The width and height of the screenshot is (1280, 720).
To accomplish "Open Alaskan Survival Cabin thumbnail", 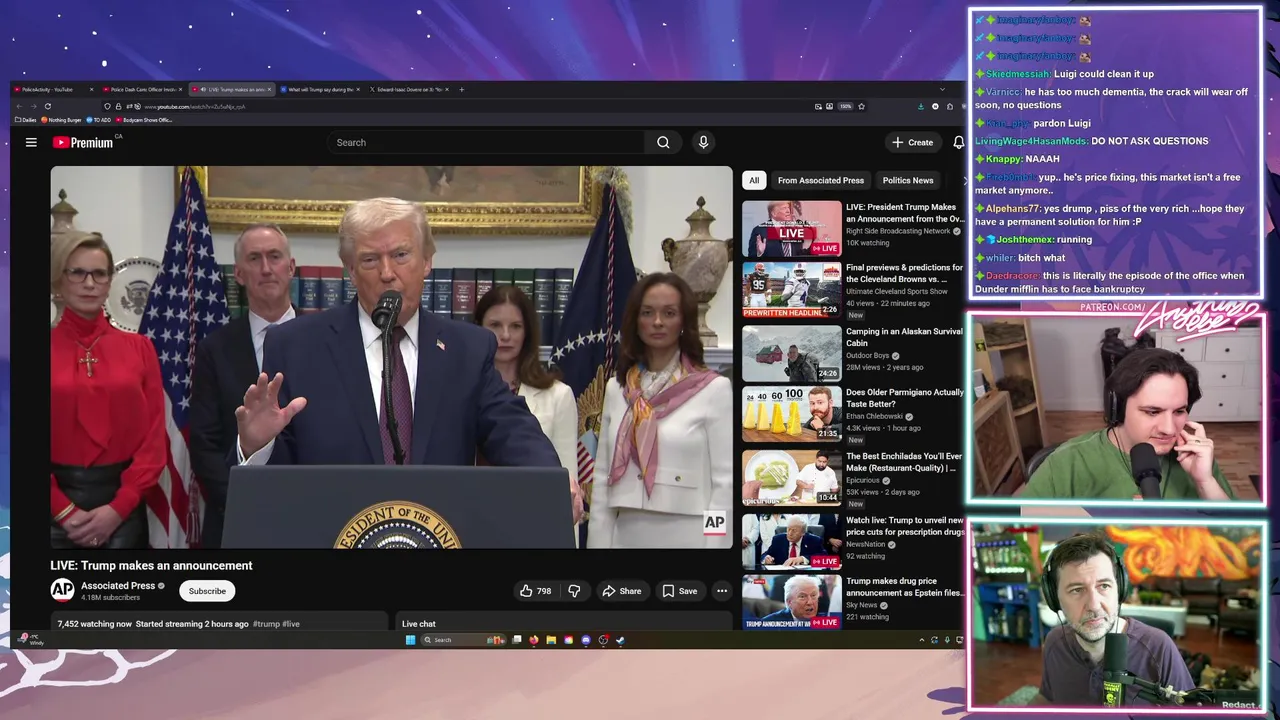I will tap(792, 353).
